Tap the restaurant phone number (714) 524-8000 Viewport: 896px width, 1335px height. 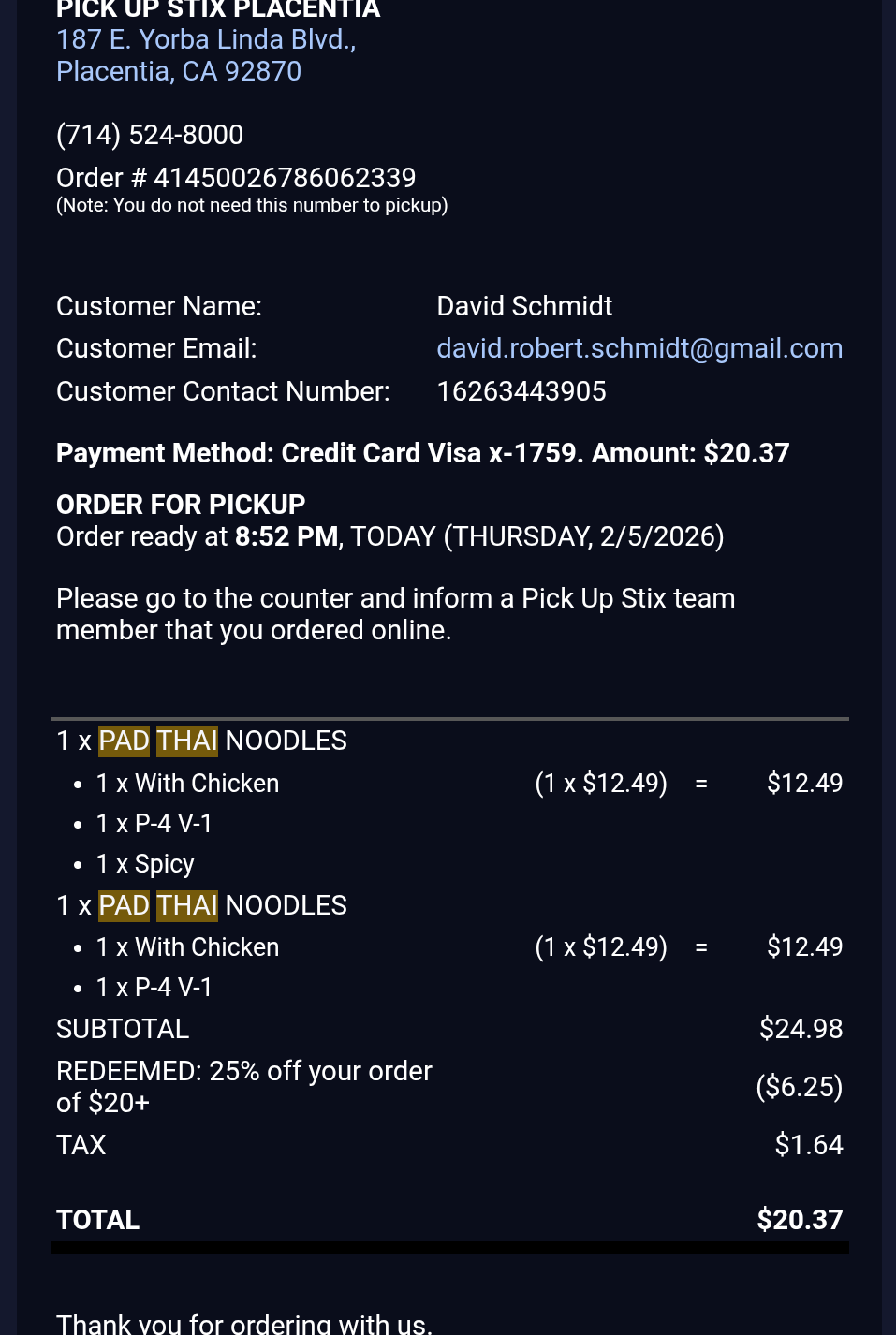[x=150, y=135]
